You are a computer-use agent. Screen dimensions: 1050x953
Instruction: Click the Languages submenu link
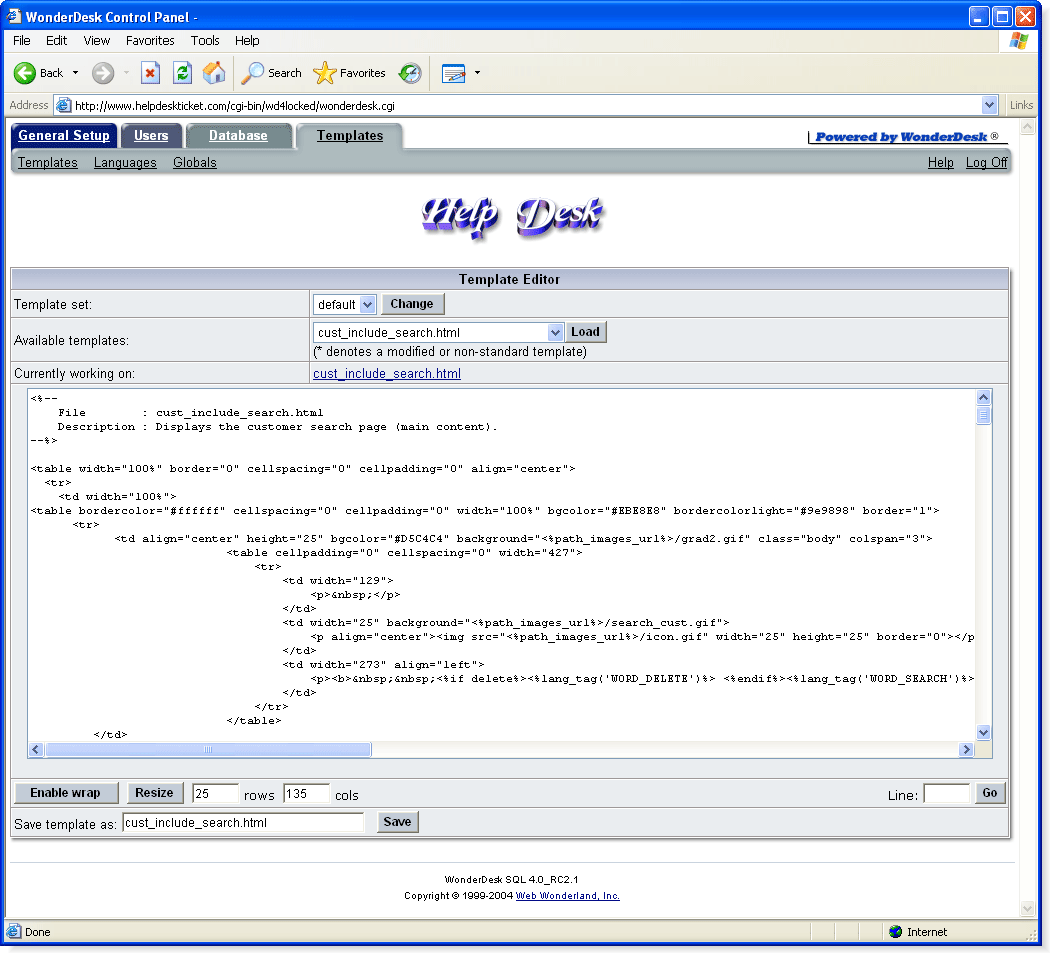click(x=125, y=163)
